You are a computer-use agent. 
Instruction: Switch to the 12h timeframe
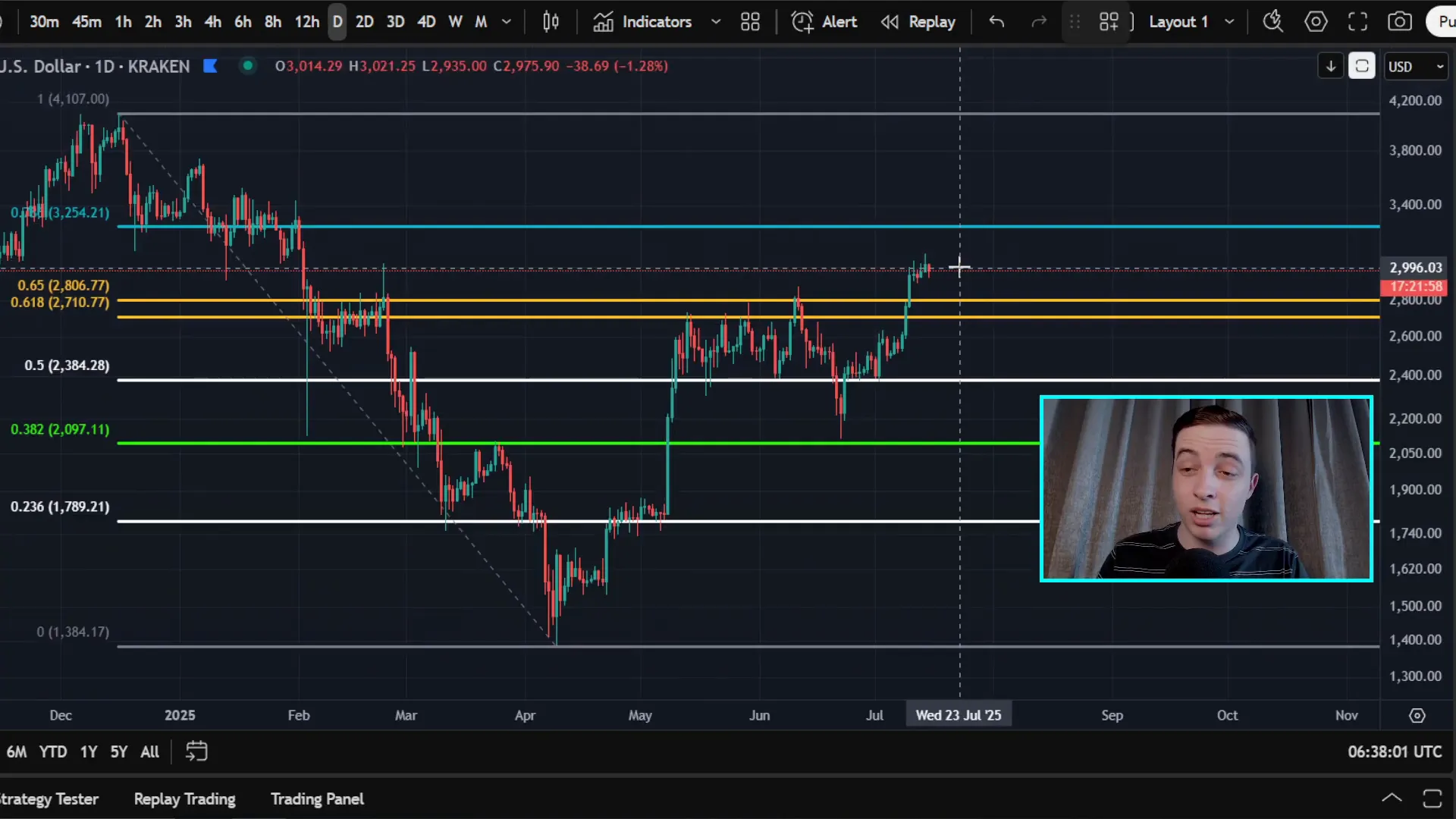[x=307, y=21]
